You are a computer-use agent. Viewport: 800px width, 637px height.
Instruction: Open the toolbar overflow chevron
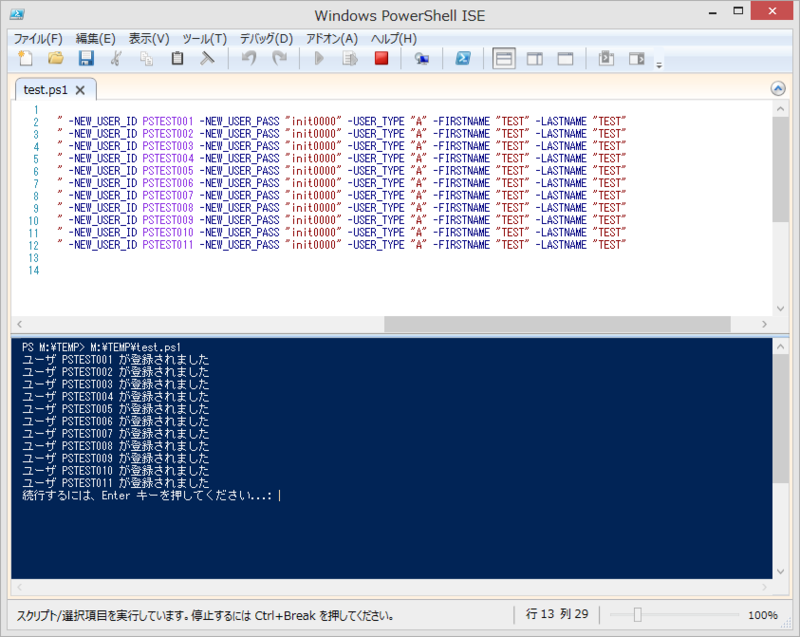tap(659, 64)
